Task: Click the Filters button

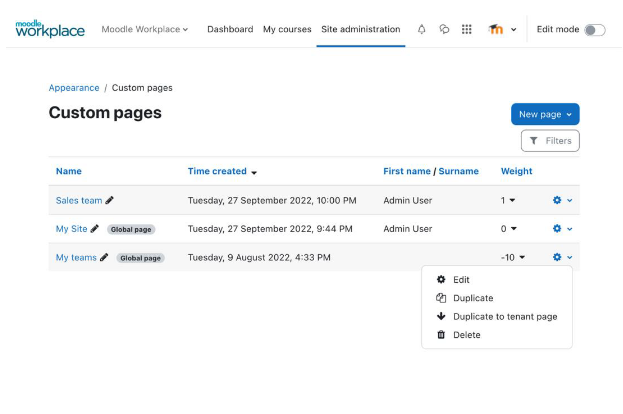Action: click(550, 141)
